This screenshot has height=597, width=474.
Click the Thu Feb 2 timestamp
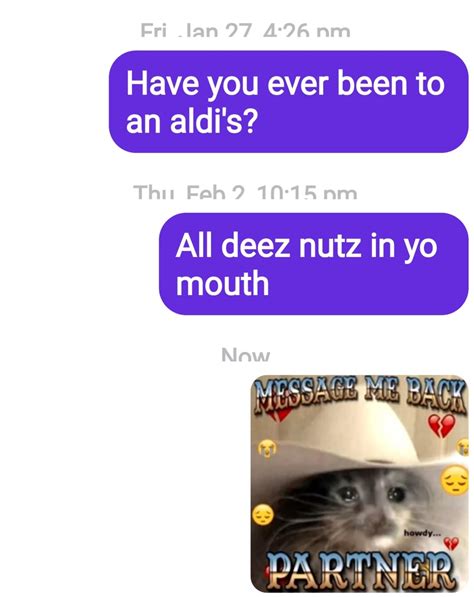click(245, 193)
